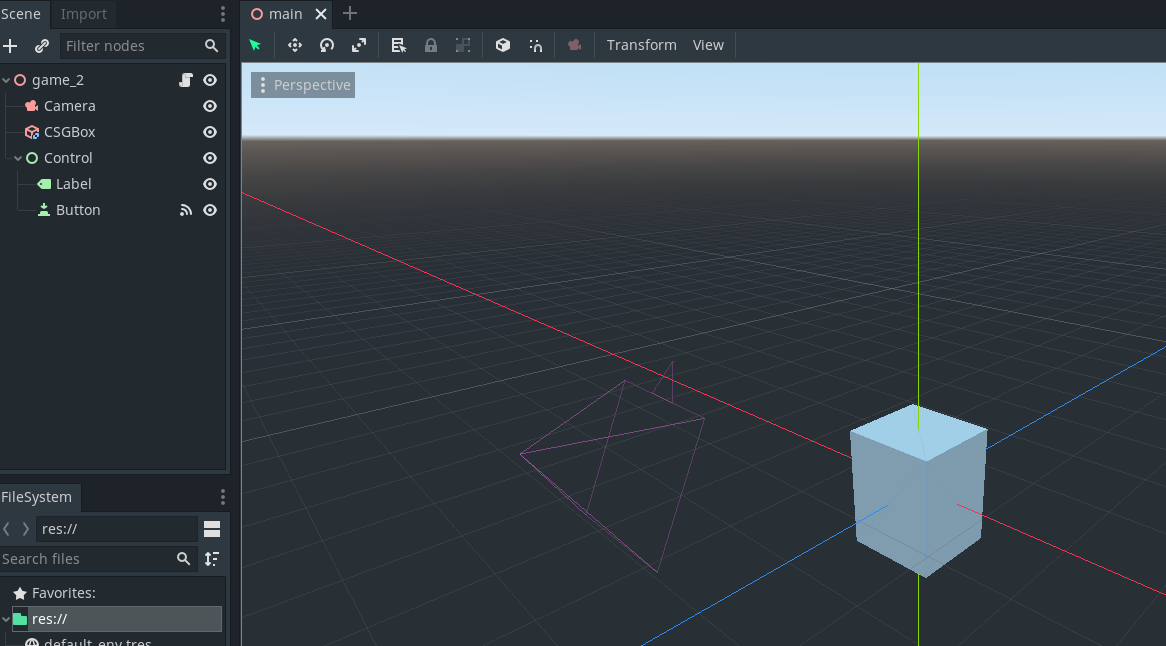Click the Camera node icon
Image resolution: width=1166 pixels, height=646 pixels.
tap(31, 106)
